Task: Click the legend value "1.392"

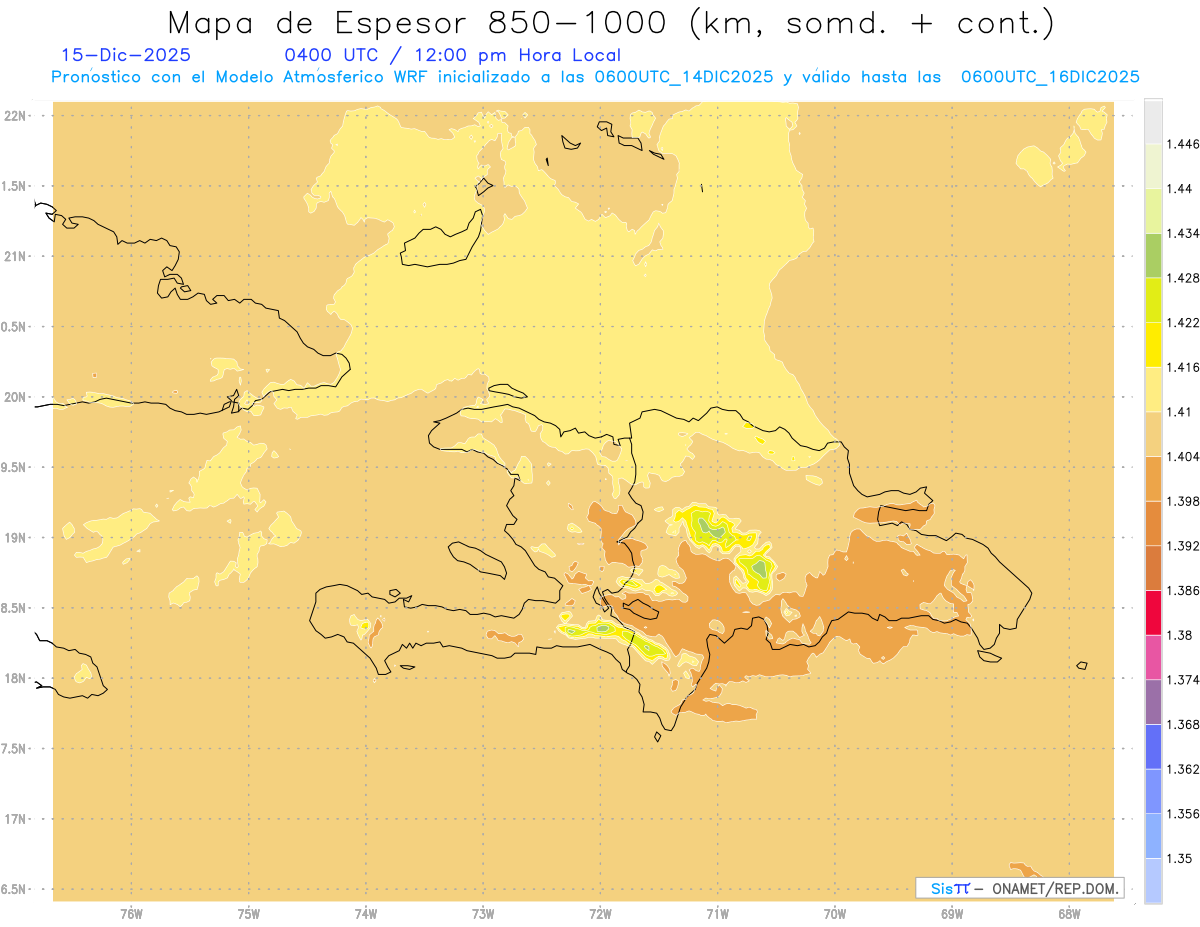Action: point(1183,546)
